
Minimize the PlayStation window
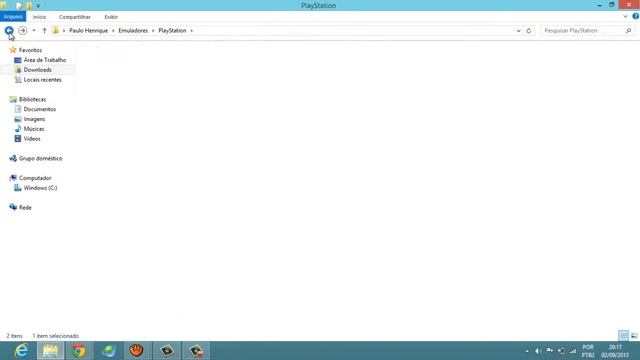599,5
